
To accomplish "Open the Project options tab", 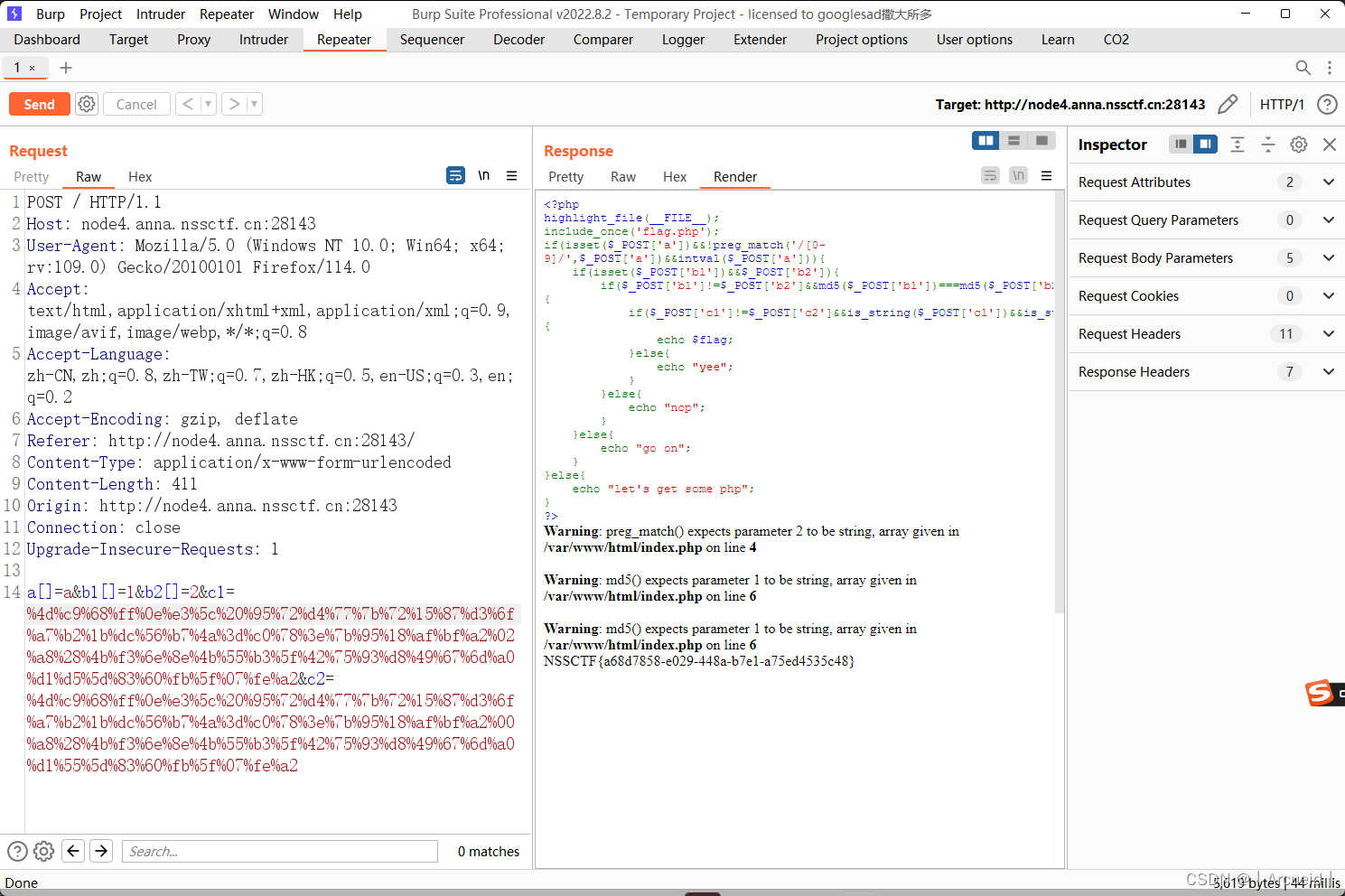I will [862, 40].
